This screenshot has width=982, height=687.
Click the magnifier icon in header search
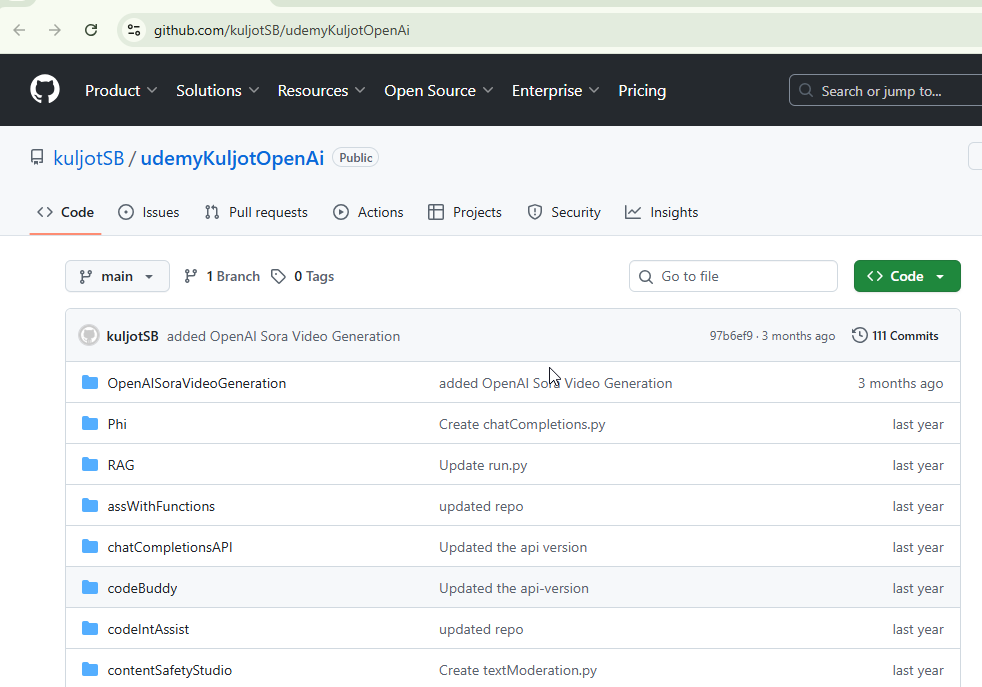click(806, 91)
